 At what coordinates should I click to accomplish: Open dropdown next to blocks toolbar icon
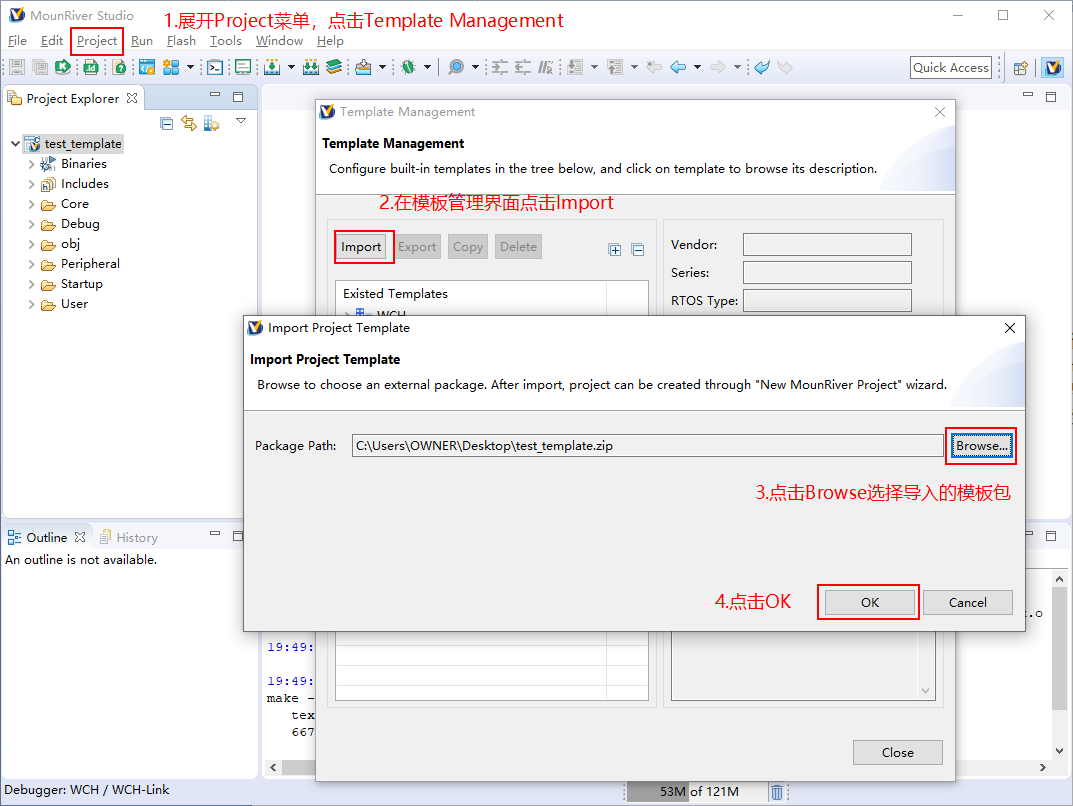pos(190,67)
